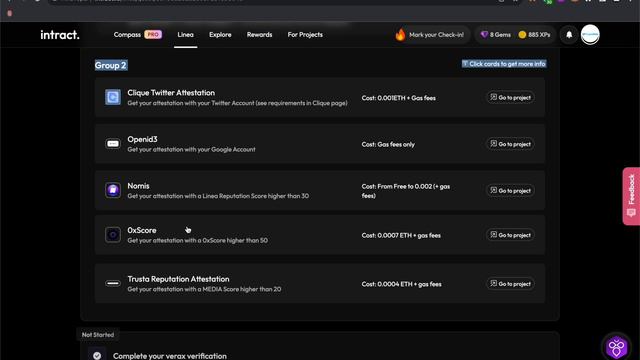The height and width of the screenshot is (360, 640).
Task: Click Openid3 Google Account description
Action: click(x=191, y=149)
